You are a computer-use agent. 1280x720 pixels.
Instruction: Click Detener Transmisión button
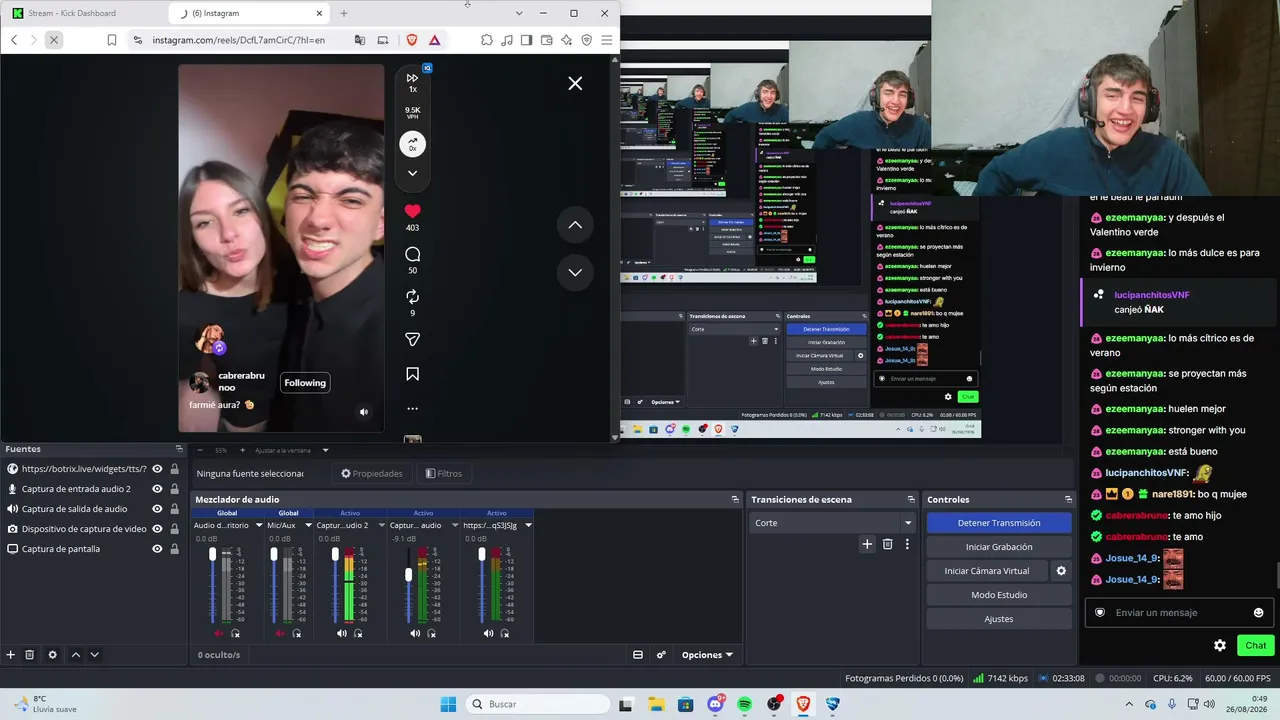pyautogui.click(x=999, y=523)
